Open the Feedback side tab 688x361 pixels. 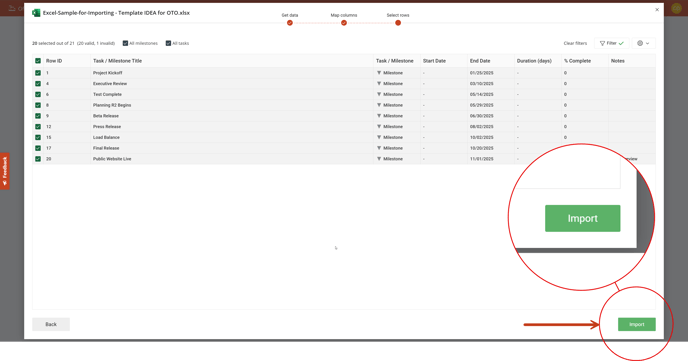[x=5, y=171]
